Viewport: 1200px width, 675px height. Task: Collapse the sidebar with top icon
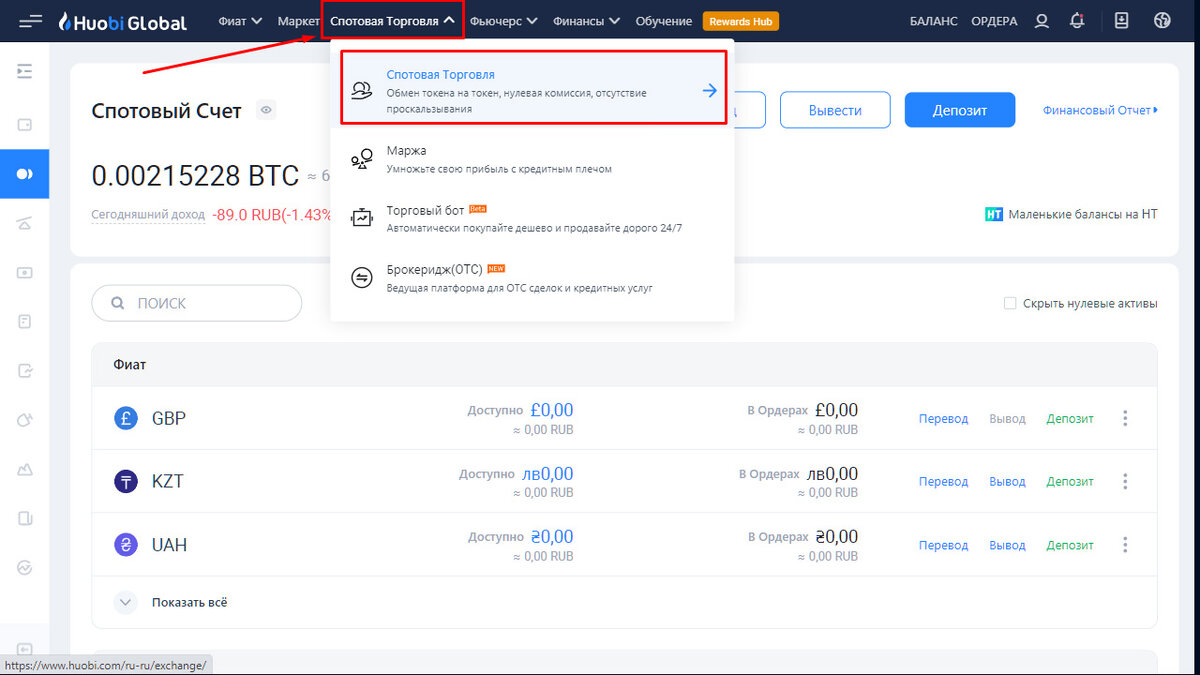[25, 71]
